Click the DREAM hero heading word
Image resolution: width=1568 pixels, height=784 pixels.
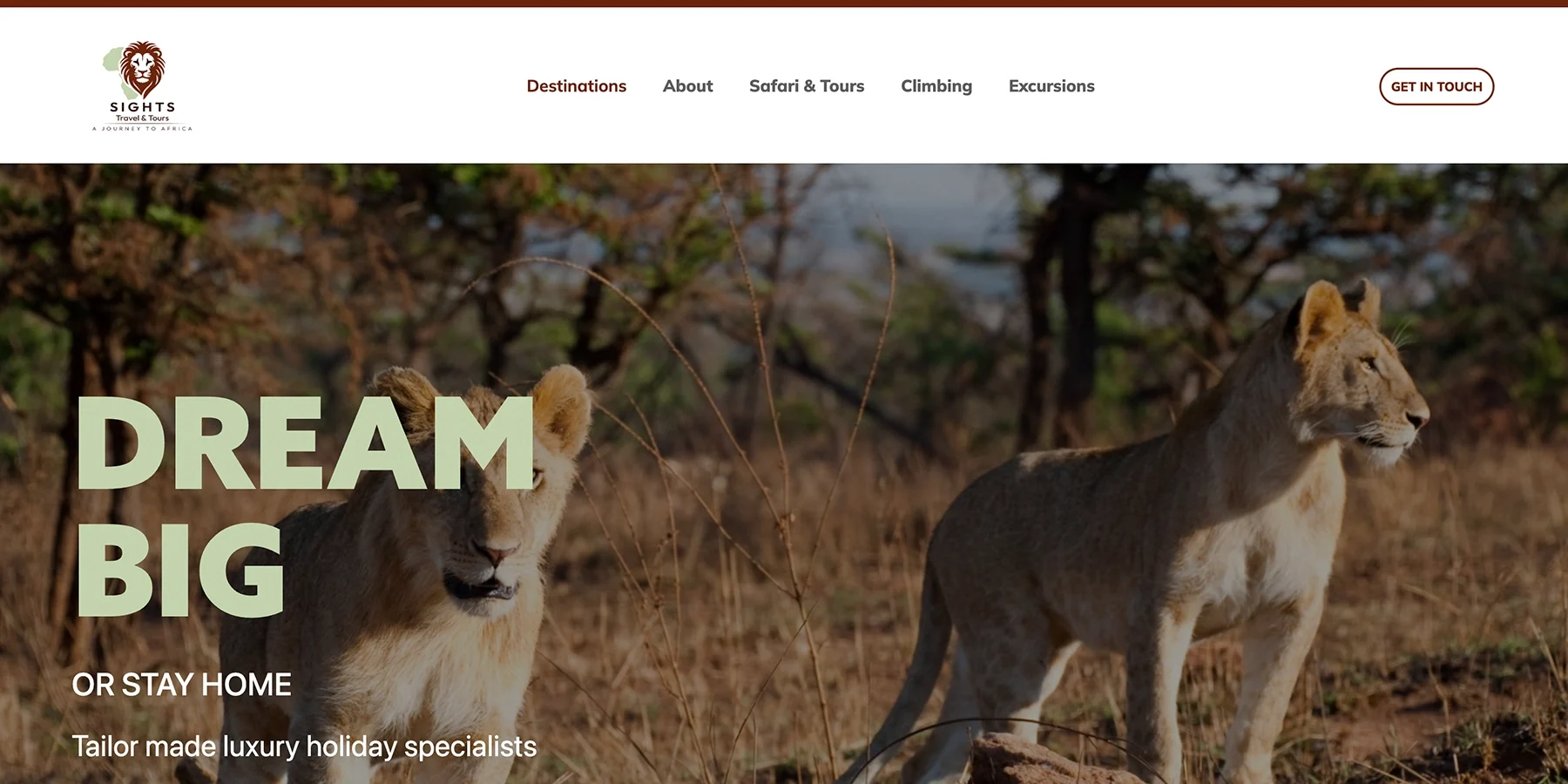306,444
